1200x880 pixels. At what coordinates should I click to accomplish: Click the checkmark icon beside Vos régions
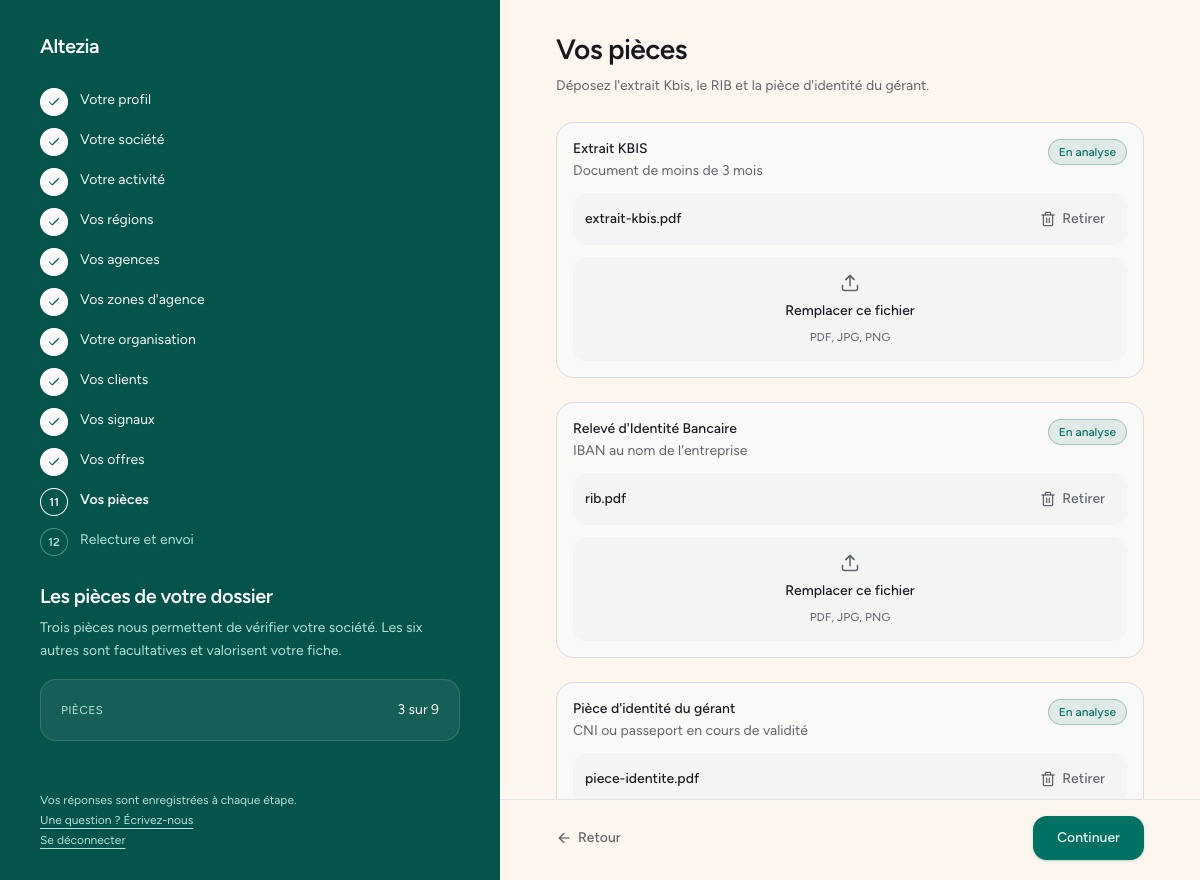pyautogui.click(x=54, y=222)
